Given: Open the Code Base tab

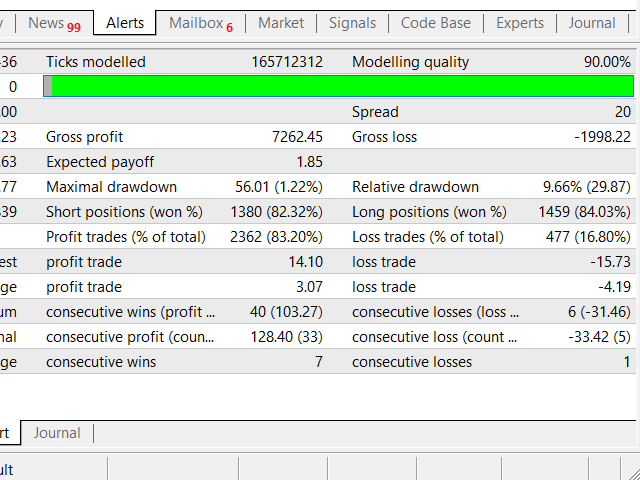Looking at the screenshot, I should click(x=438, y=23).
